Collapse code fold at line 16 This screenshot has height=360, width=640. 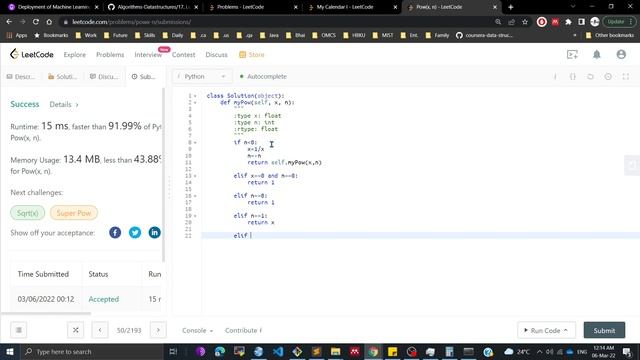(x=195, y=196)
